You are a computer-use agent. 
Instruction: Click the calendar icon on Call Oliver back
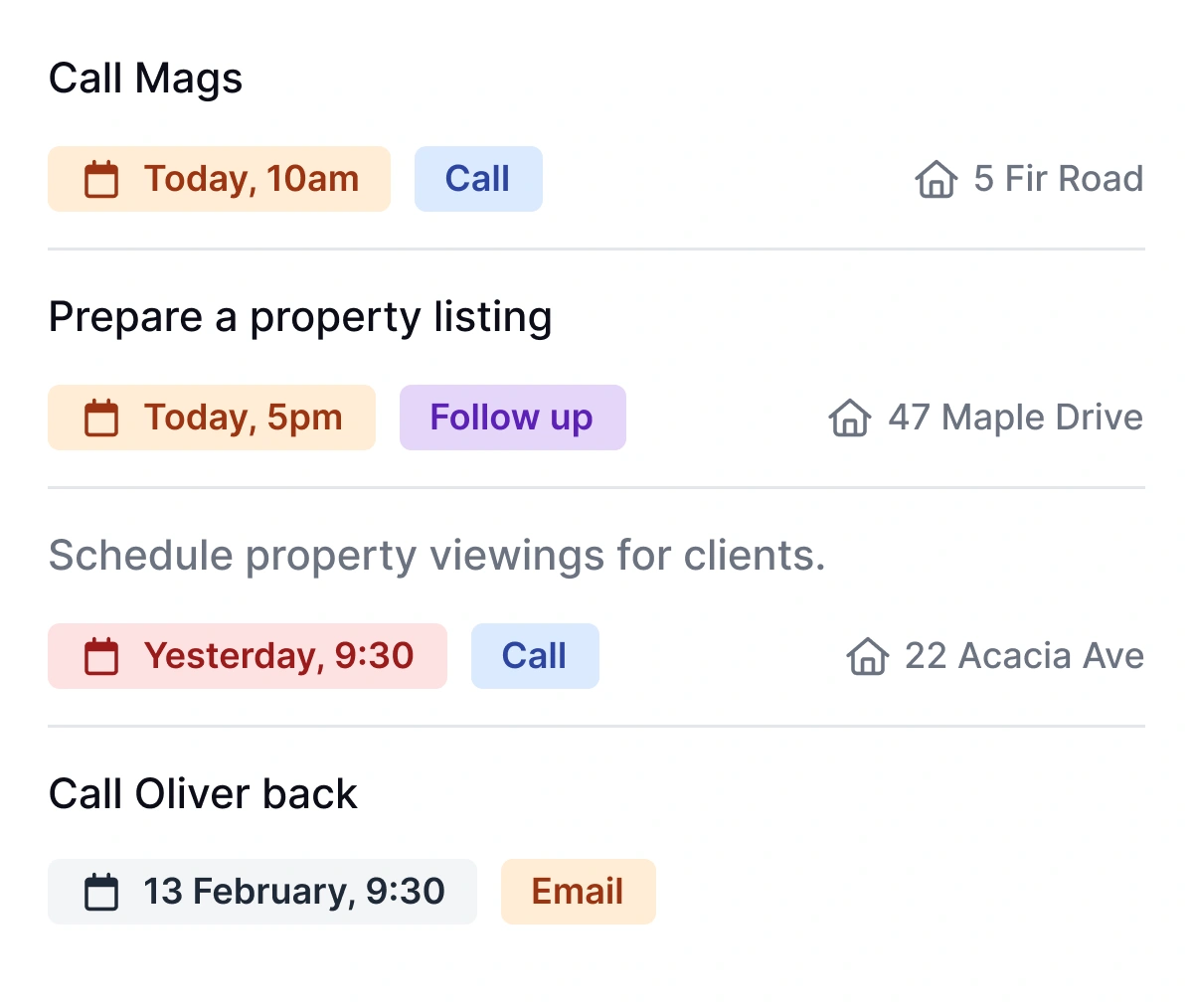(102, 891)
